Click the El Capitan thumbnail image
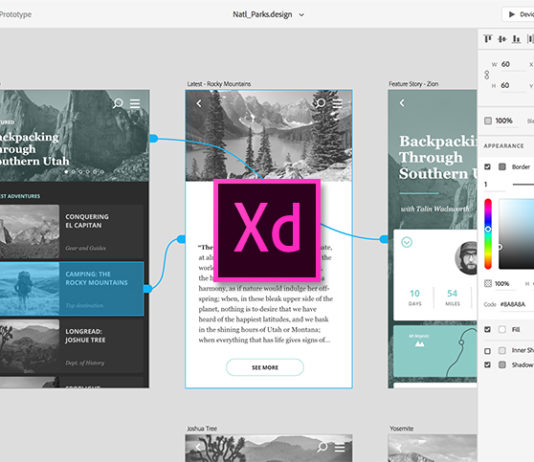 (29, 232)
